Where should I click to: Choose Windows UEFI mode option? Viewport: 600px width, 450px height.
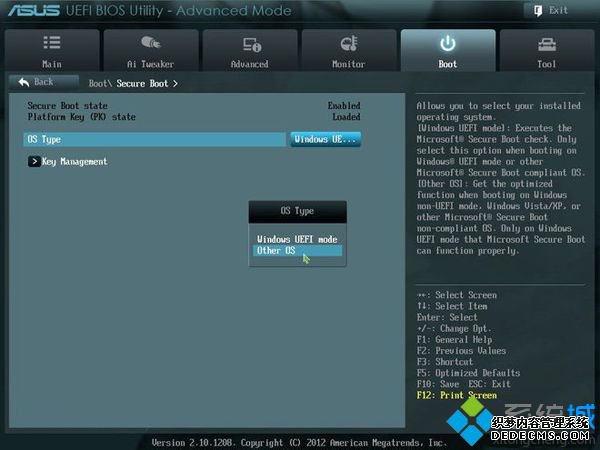[297, 240]
